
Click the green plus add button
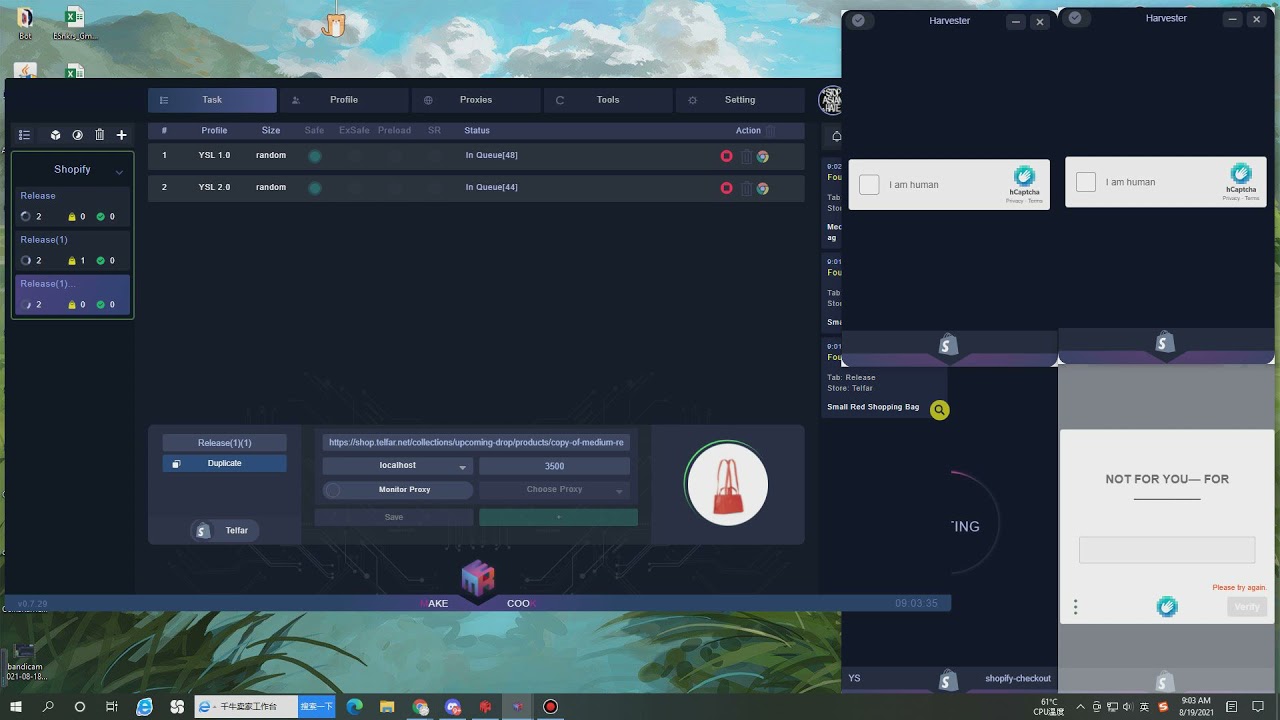pos(558,517)
